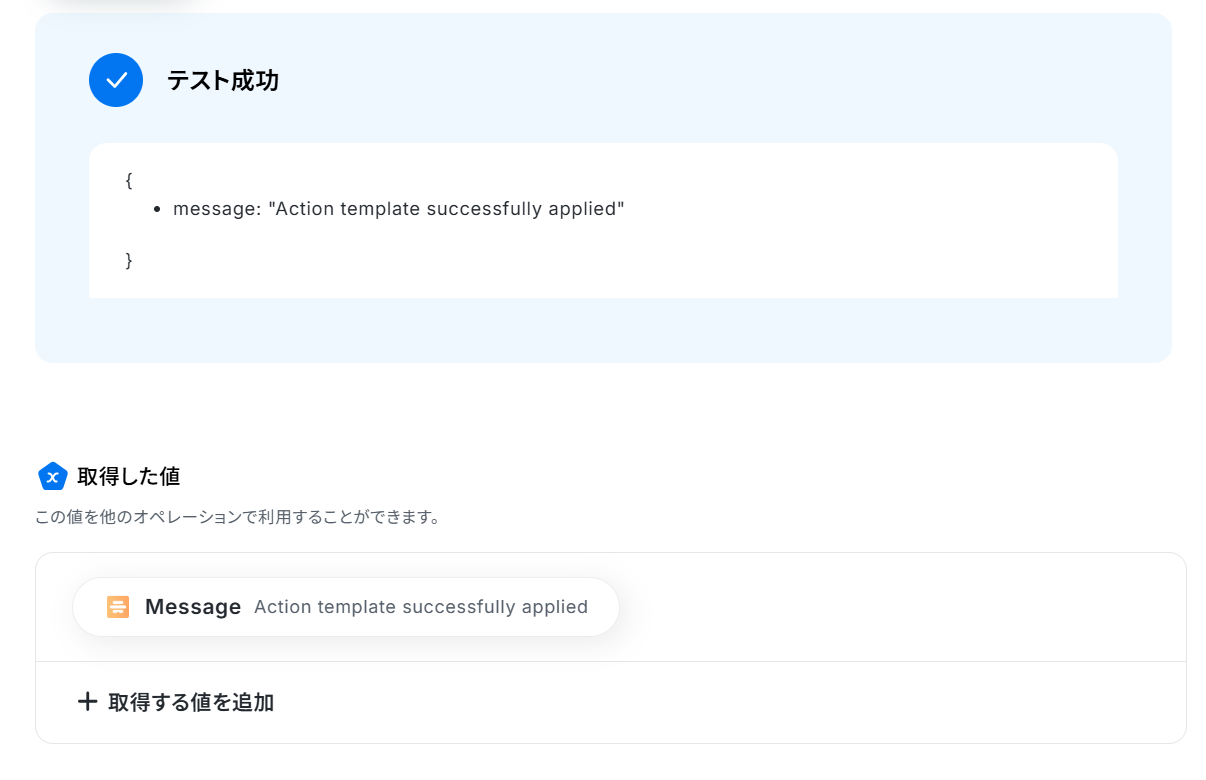This screenshot has width=1206, height=780.
Task: Click the テスト成功 heading
Action: click(x=223, y=81)
